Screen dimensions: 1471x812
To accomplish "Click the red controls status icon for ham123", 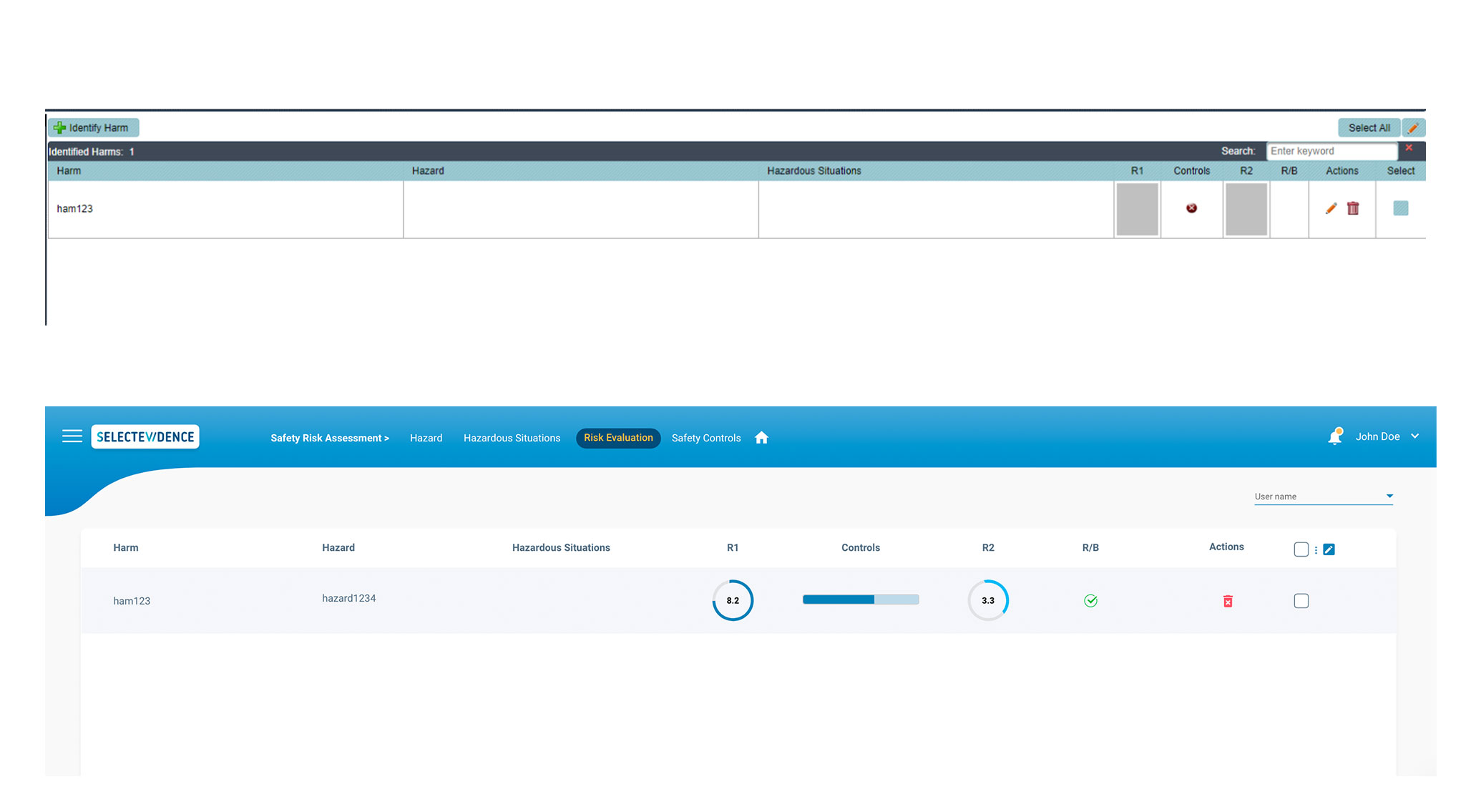I will coord(1191,208).
